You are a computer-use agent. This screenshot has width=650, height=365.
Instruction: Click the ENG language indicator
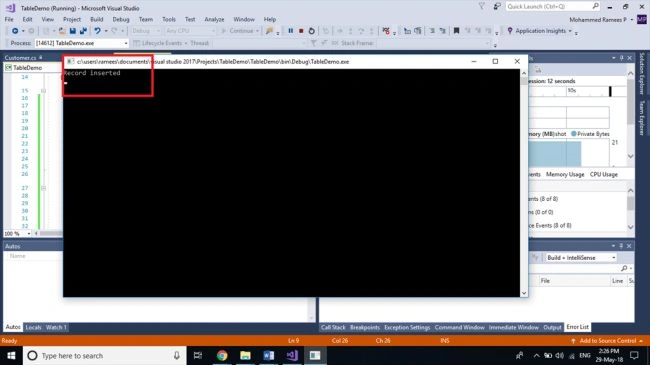585,355
